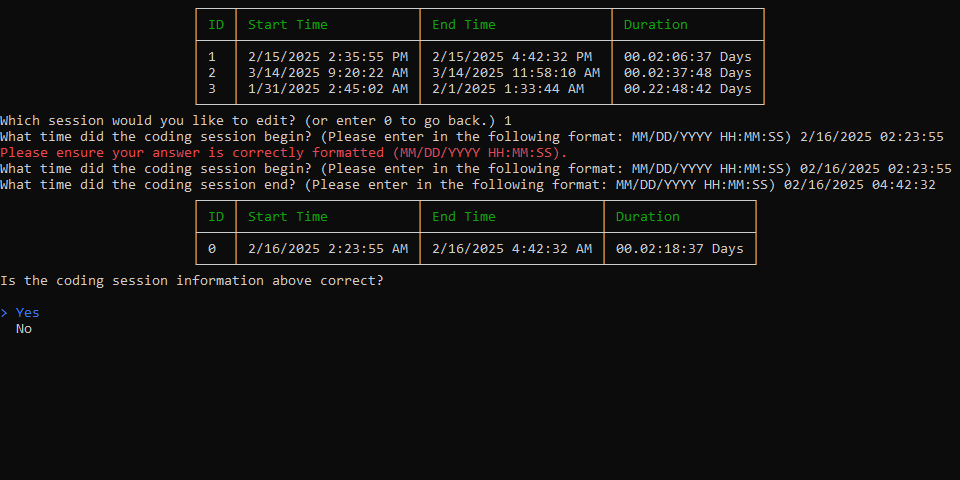Viewport: 960px width, 480px height.
Task: Click session ID 2 in the upper table
Action: click(x=212, y=73)
